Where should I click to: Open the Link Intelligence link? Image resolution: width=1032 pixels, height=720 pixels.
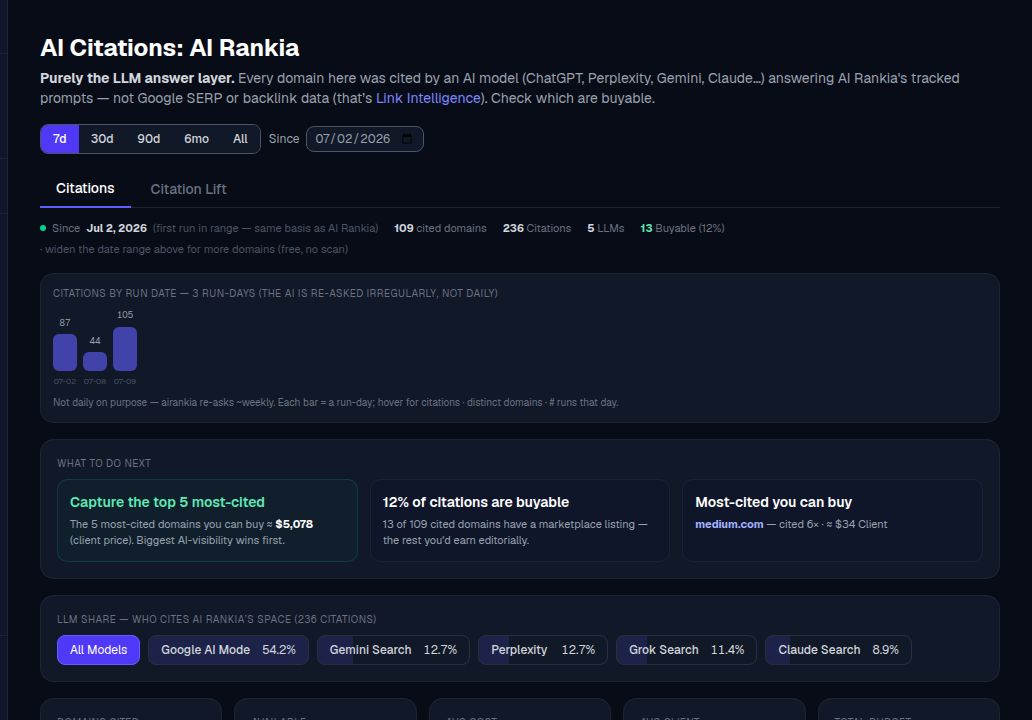[428, 98]
